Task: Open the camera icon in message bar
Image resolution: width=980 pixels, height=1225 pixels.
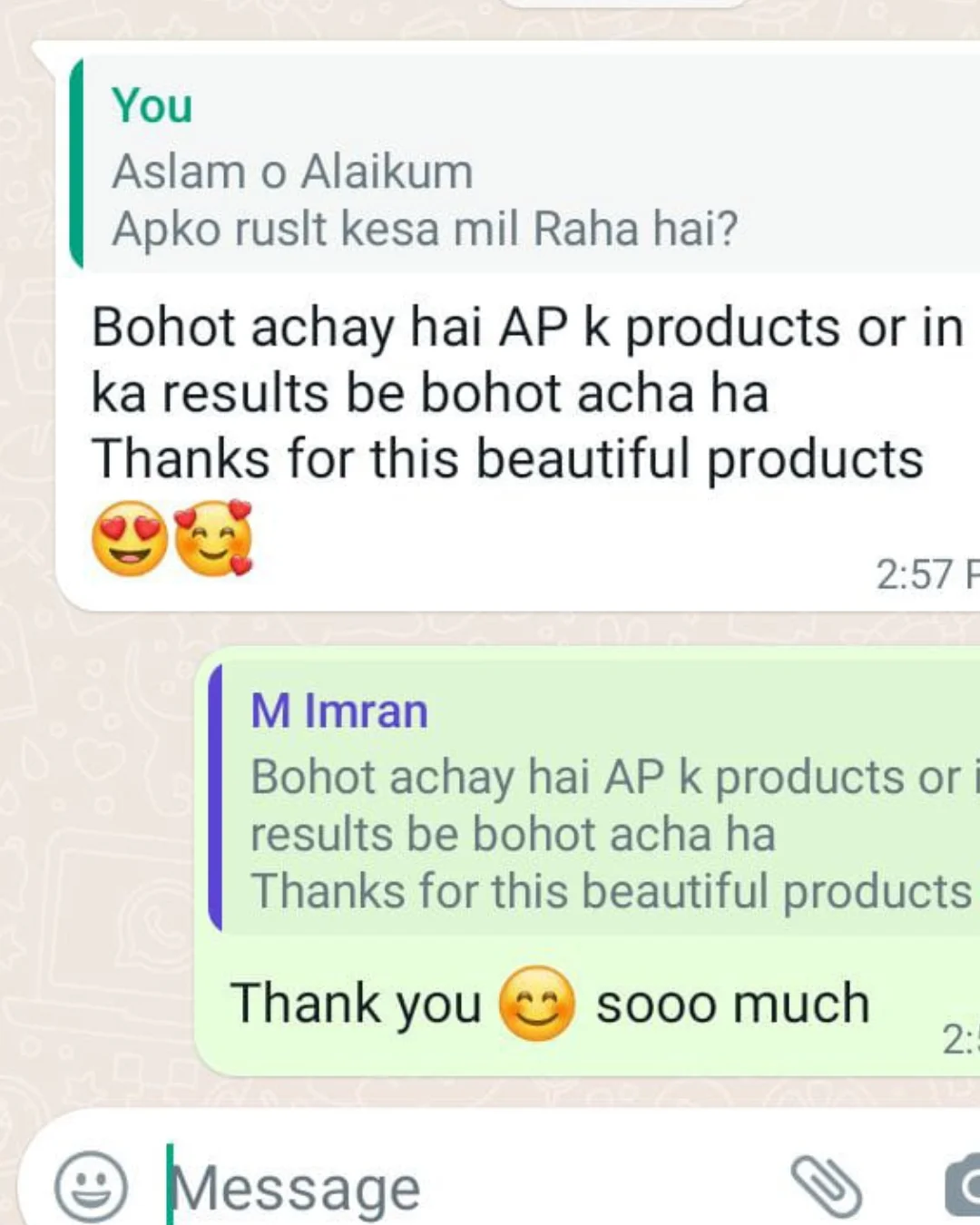Action: point(963,1185)
